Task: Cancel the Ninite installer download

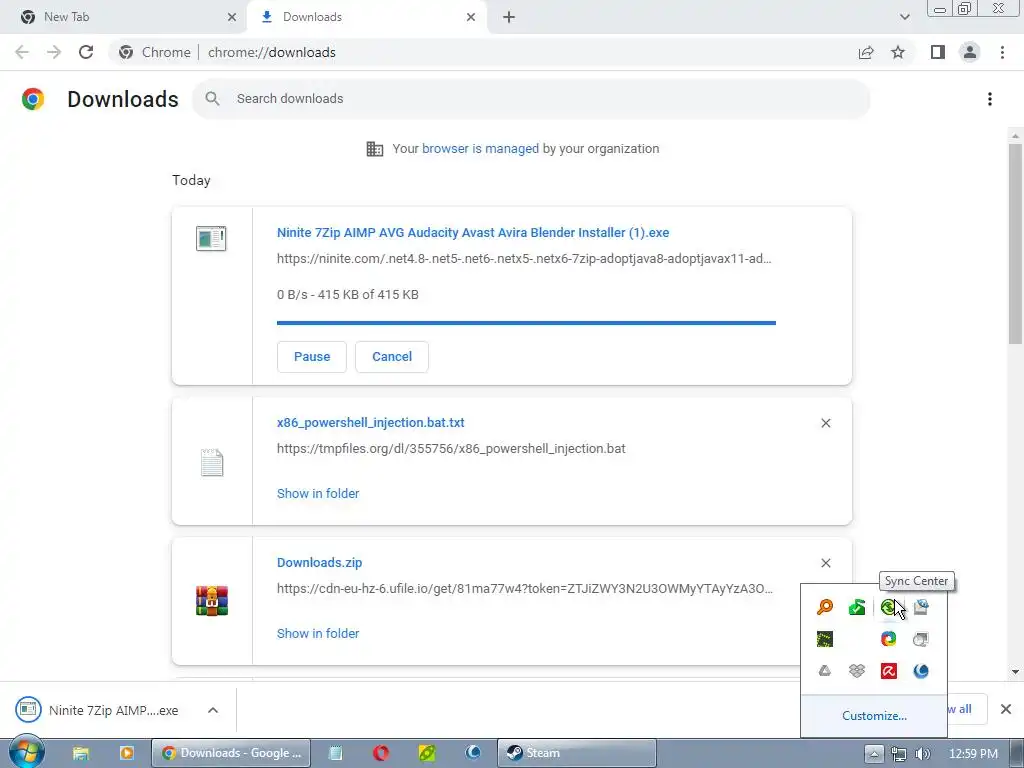Action: (392, 357)
